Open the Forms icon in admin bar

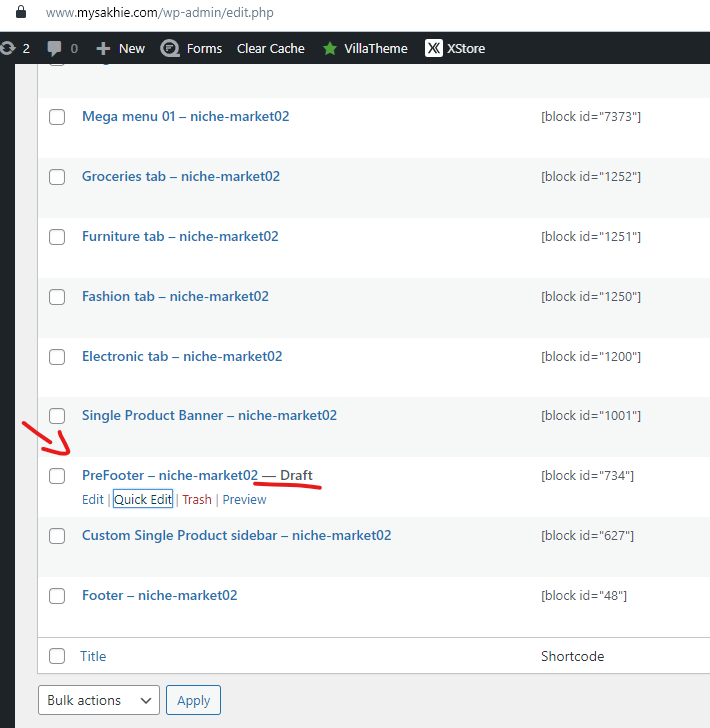tap(170, 48)
